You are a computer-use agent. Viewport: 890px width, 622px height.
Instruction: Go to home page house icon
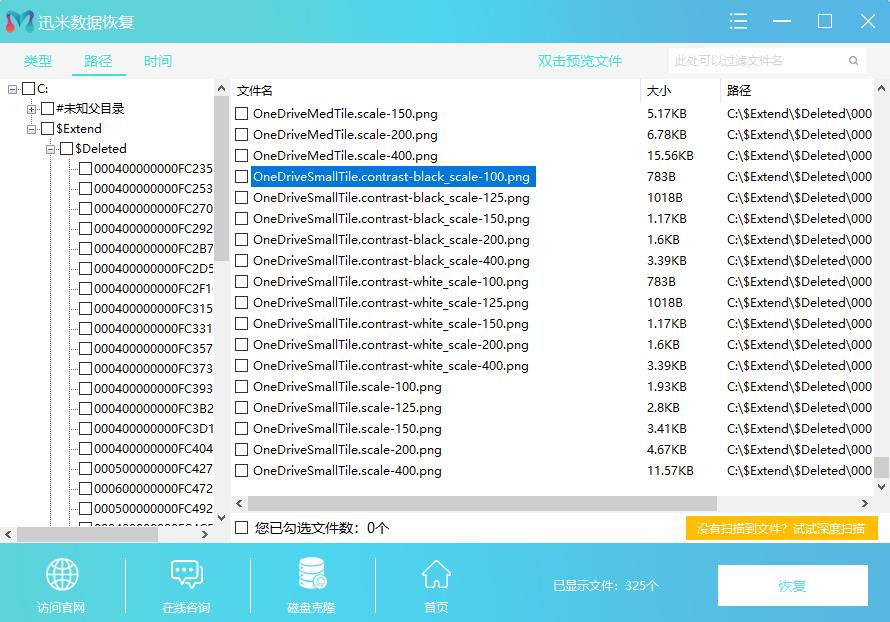[x=435, y=575]
